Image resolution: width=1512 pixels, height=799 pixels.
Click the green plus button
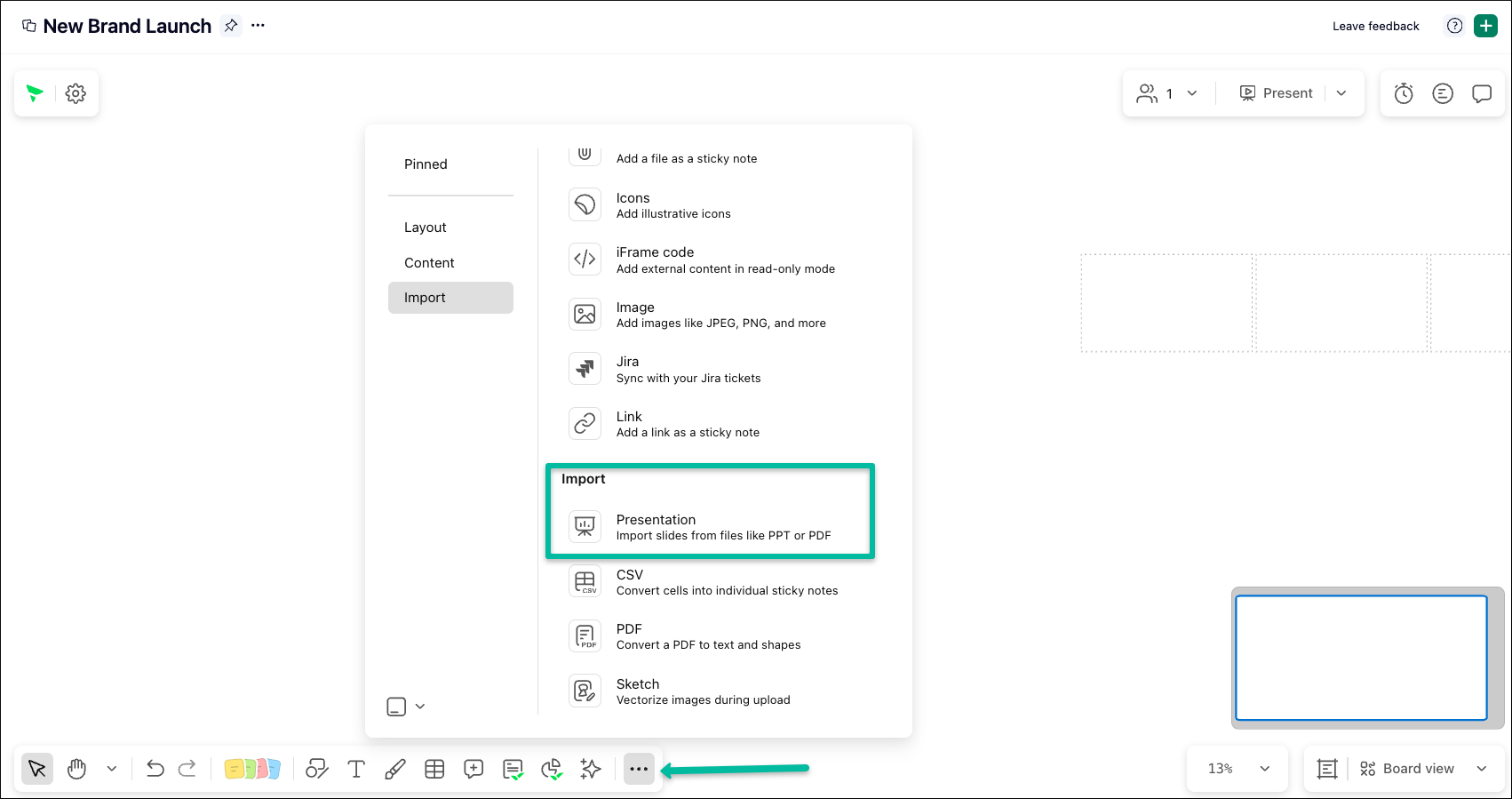point(1485,26)
